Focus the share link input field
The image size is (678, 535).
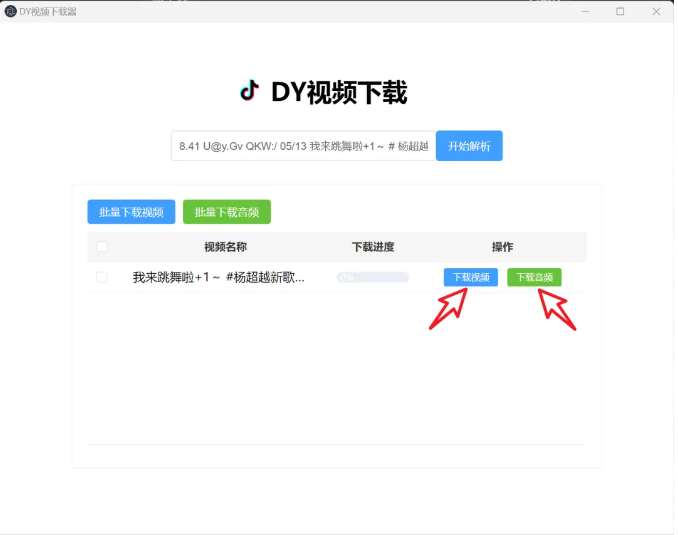[x=304, y=146]
